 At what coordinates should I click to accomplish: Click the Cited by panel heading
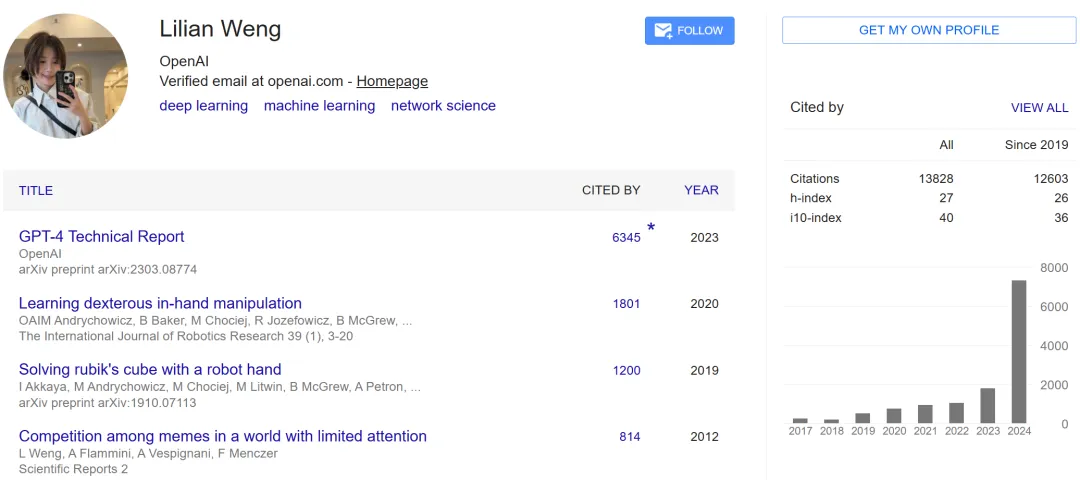817,107
